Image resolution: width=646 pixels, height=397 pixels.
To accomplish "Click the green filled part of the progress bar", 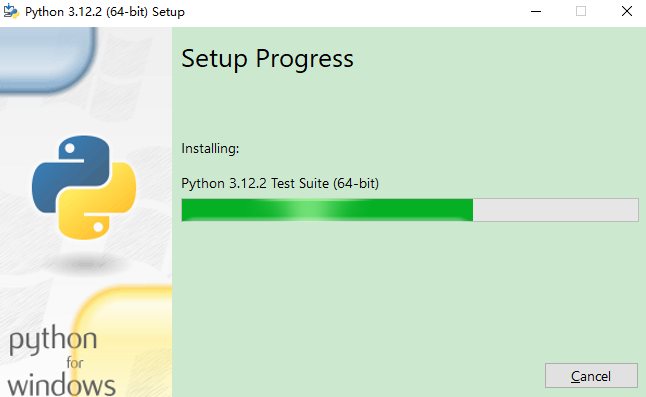I will [327, 210].
